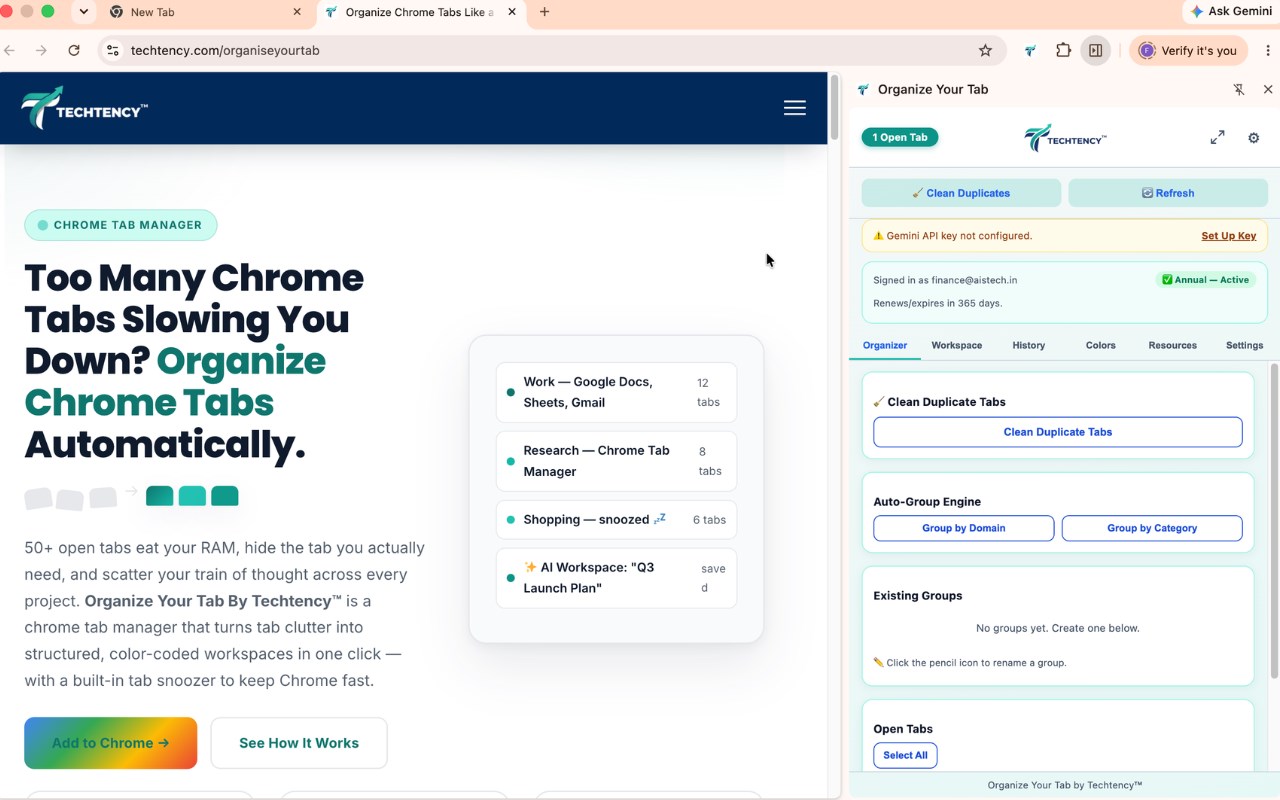This screenshot has height=800, width=1280.
Task: Click the Clean Duplicates button at the top
Action: (x=961, y=193)
